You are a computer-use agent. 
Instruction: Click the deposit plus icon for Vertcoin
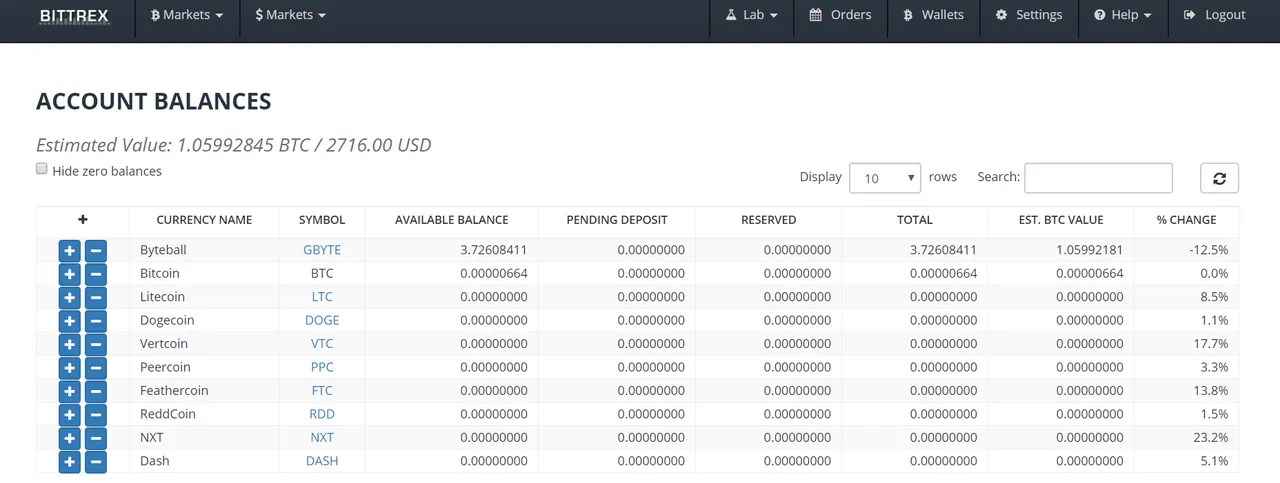[x=69, y=344]
